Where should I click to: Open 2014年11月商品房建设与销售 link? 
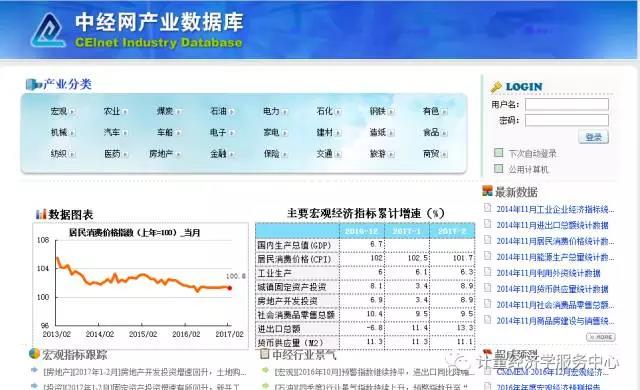tap(555, 321)
